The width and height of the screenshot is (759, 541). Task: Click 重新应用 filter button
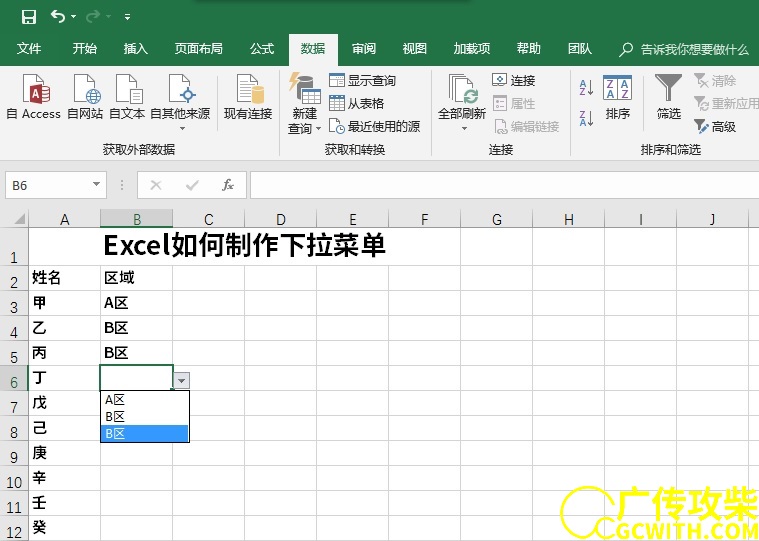point(726,103)
